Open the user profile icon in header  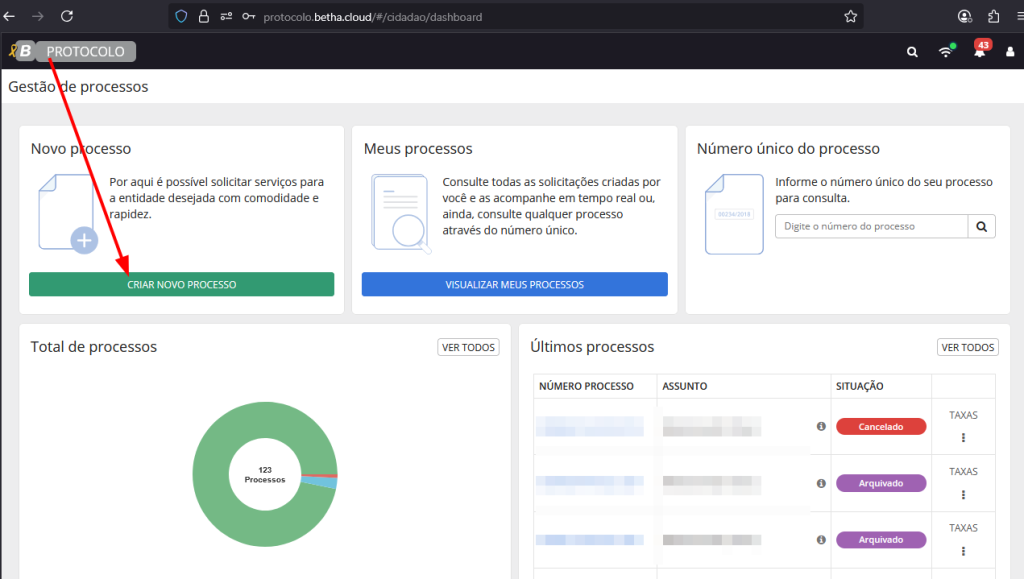tap(1010, 52)
